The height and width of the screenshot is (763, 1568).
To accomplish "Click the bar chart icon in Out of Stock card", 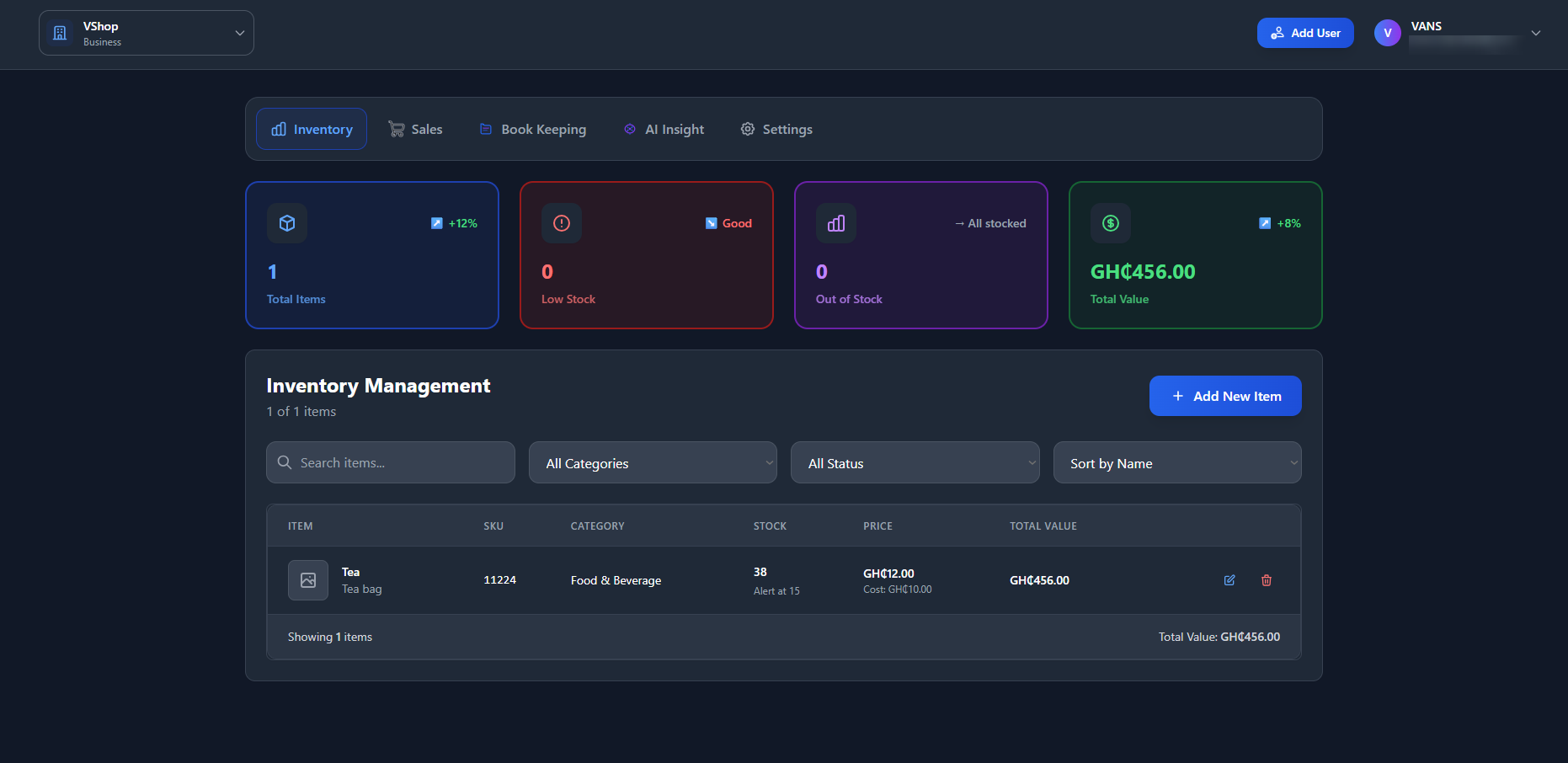I will pos(836,223).
